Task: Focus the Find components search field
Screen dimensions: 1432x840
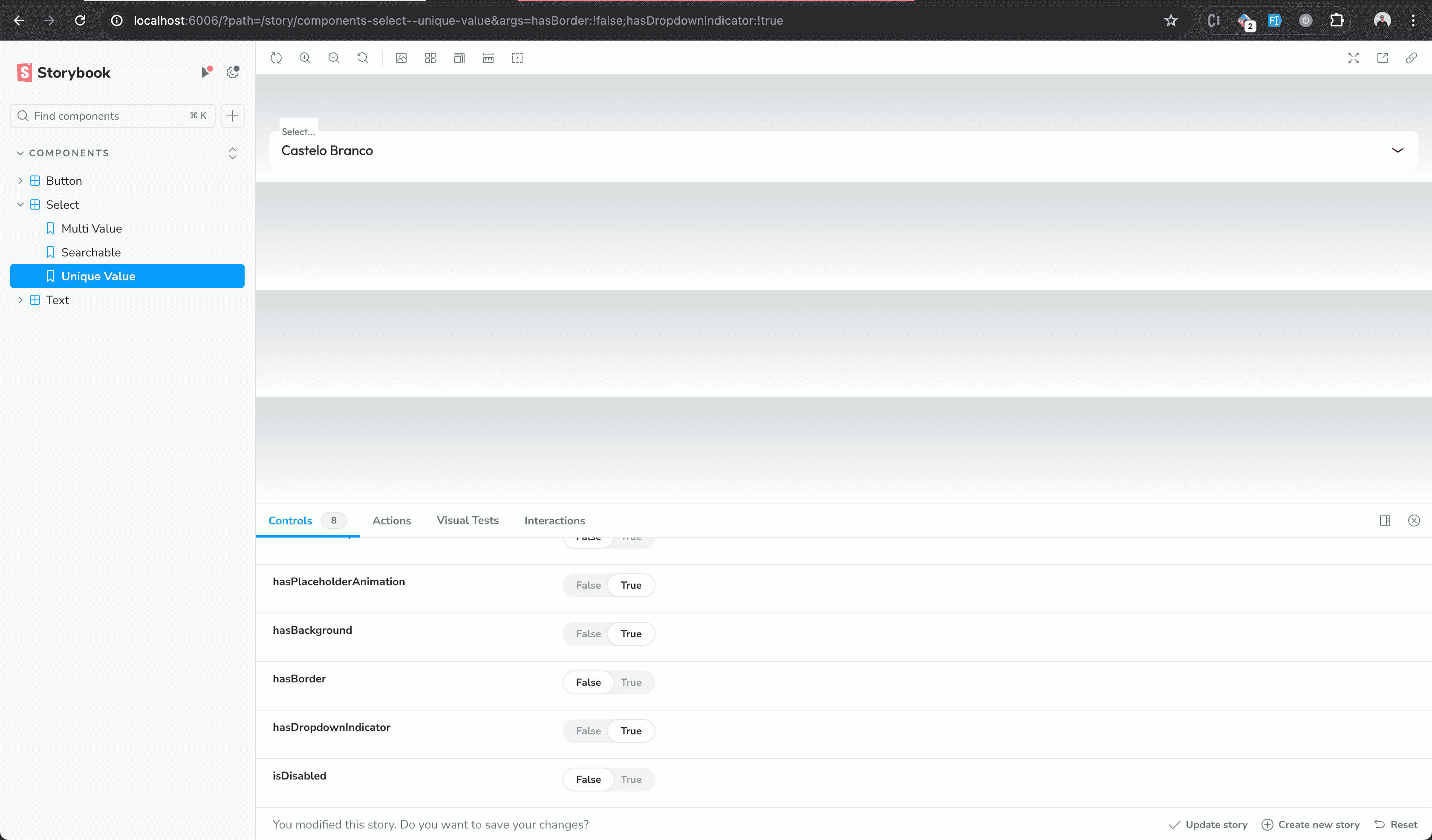Action: (x=108, y=116)
